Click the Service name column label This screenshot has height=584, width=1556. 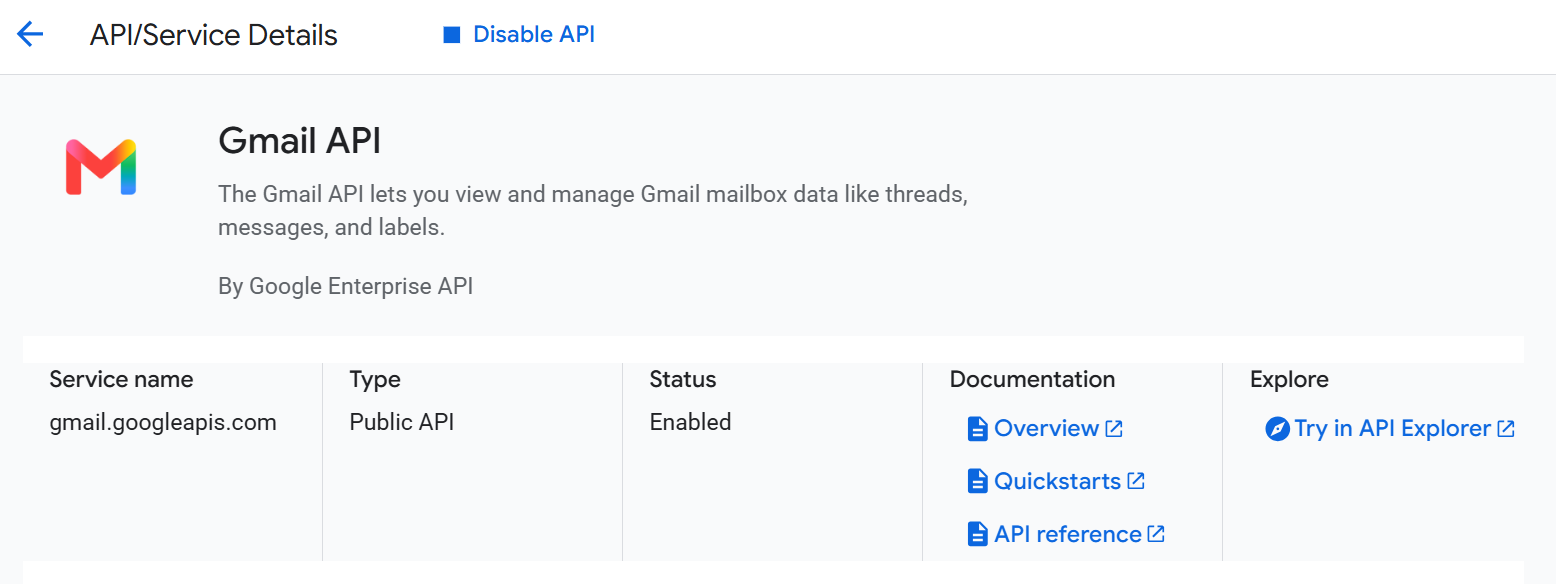coord(121,380)
